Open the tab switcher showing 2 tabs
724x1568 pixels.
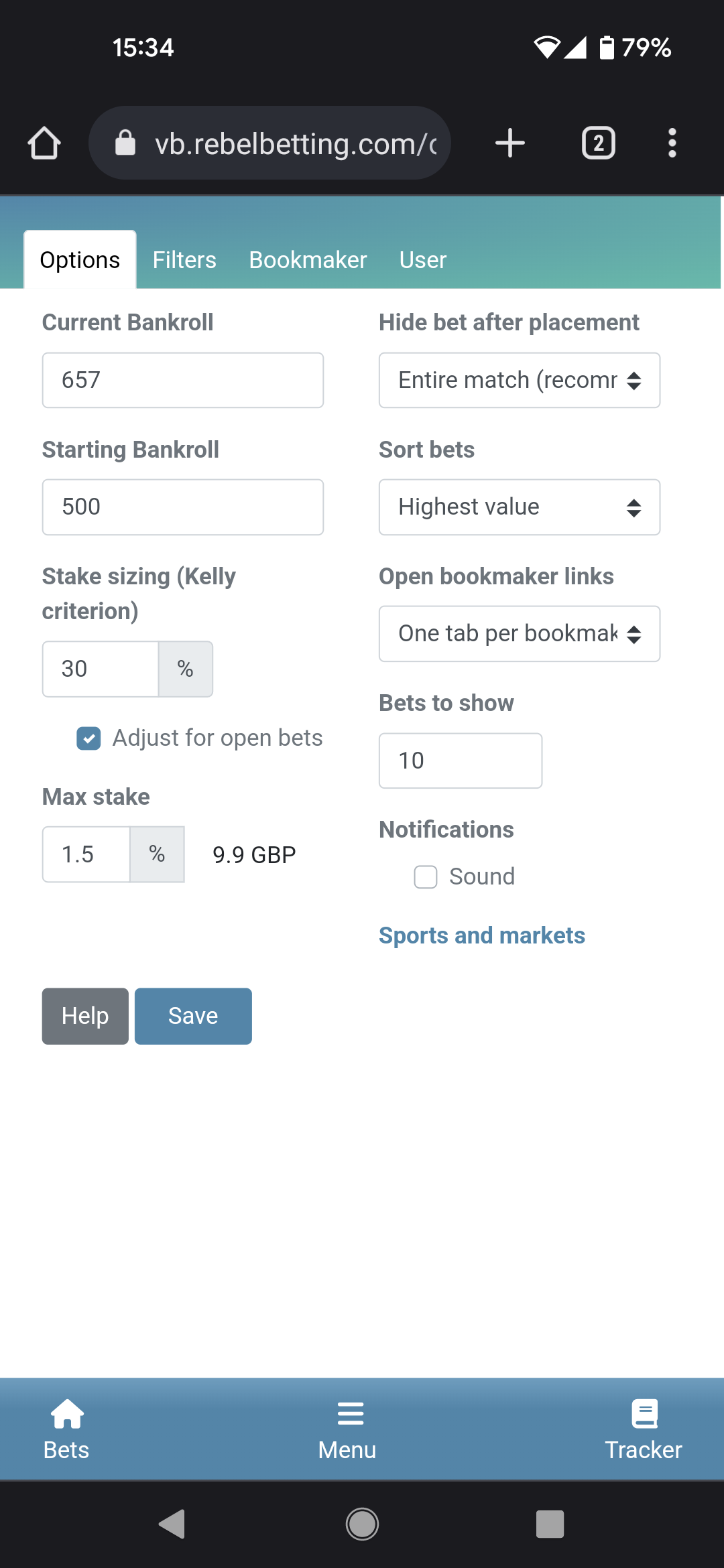(x=598, y=143)
